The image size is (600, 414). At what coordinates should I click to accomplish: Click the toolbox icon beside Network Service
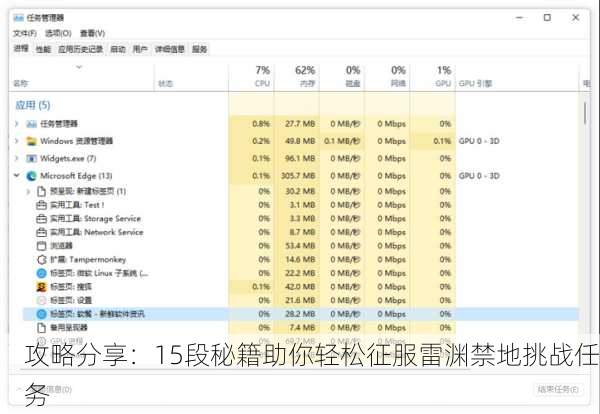pyautogui.click(x=41, y=232)
